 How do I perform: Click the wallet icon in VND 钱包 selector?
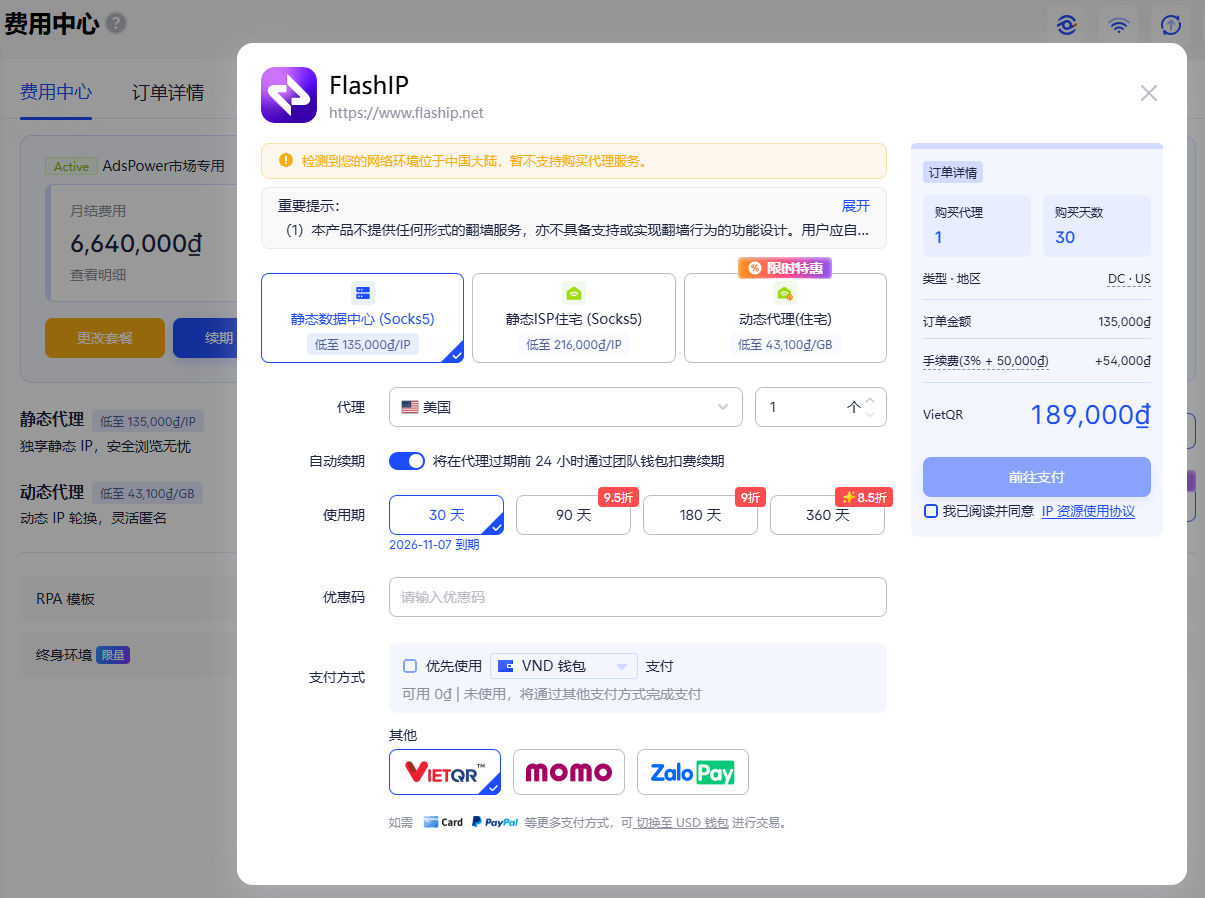click(x=506, y=666)
